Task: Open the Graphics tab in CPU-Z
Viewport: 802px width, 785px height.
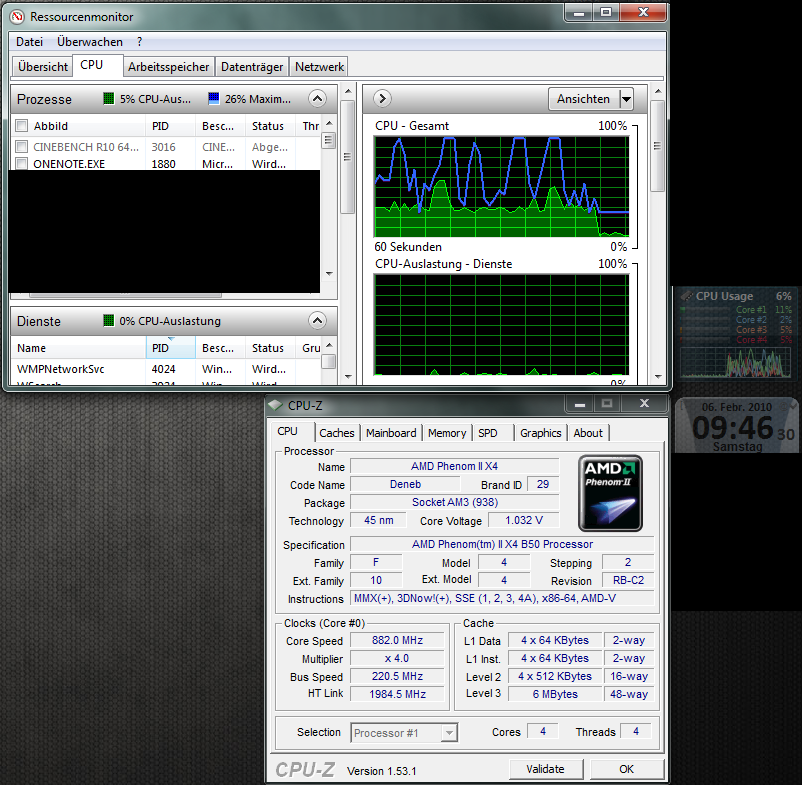Action: pos(540,433)
